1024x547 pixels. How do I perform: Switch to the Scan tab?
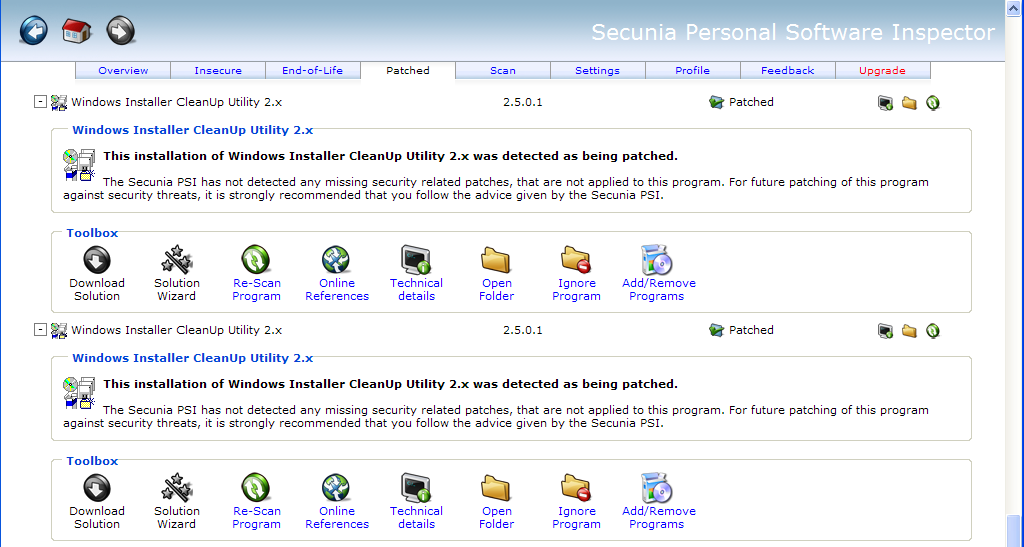(x=503, y=70)
